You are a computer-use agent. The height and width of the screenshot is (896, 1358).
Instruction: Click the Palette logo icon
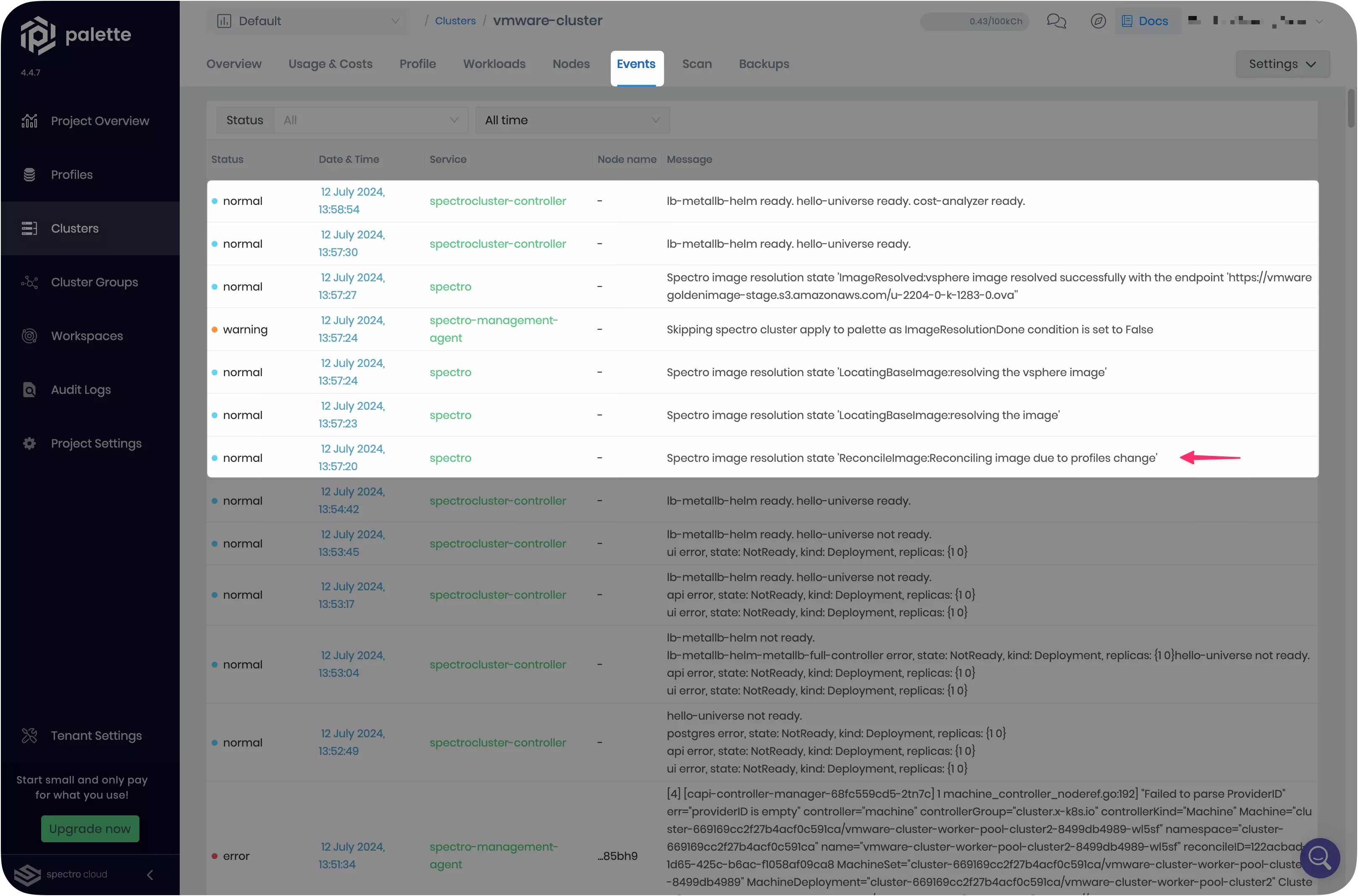pos(38,35)
